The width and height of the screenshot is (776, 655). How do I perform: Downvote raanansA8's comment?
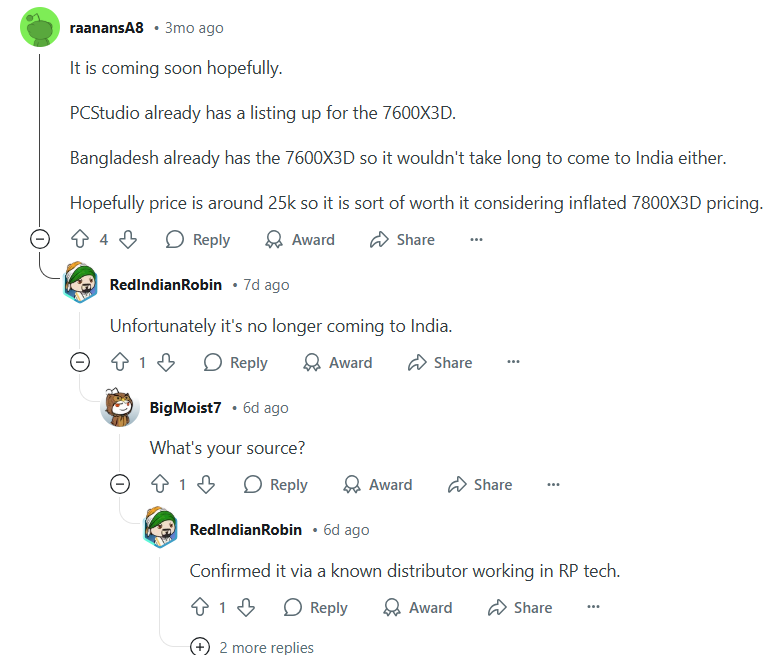click(x=128, y=239)
